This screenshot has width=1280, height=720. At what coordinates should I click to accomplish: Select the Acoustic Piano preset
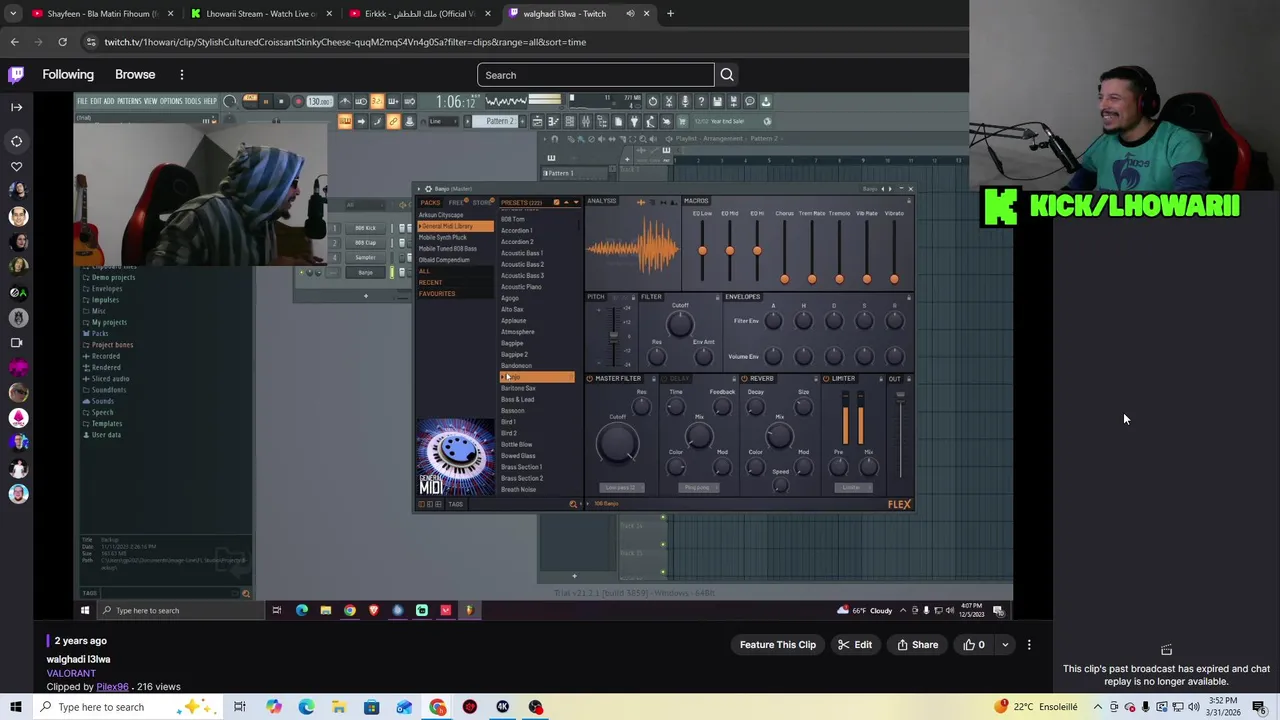click(521, 287)
